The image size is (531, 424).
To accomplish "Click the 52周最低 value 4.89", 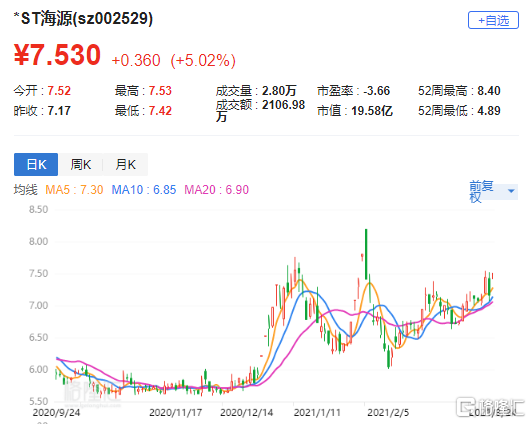I will [x=489, y=111].
